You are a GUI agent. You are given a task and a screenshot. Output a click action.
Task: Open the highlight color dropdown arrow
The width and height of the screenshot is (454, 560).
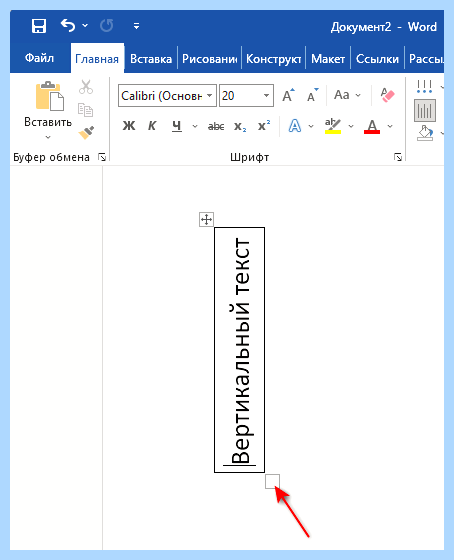351,126
